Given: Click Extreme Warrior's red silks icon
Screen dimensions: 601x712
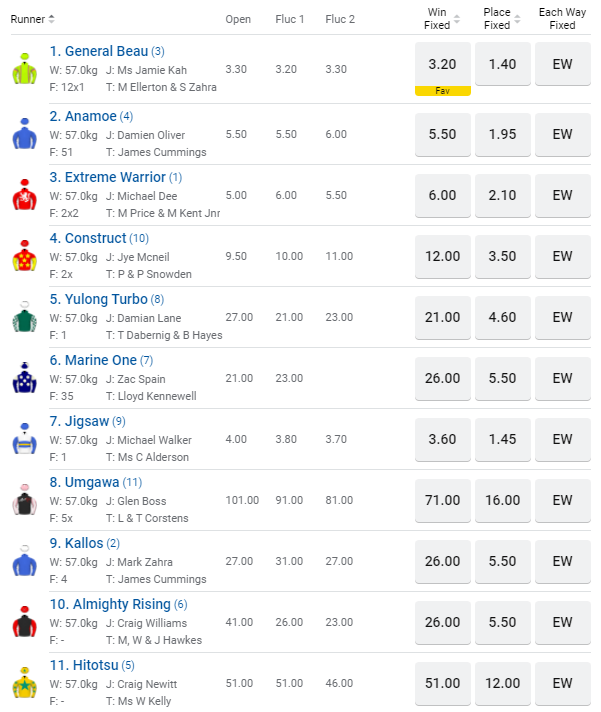Looking at the screenshot, I should 24,193.
